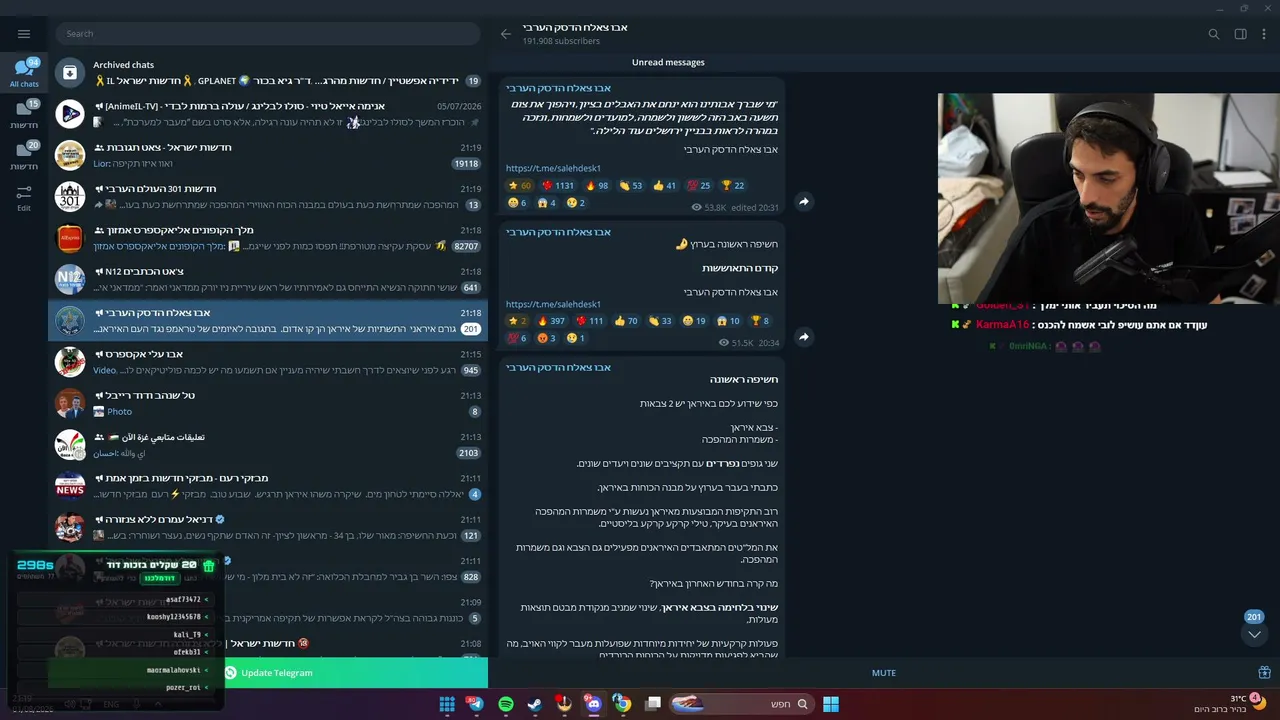Jump to newest messages via down chevron
The width and height of the screenshot is (1280, 720).
[1254, 634]
